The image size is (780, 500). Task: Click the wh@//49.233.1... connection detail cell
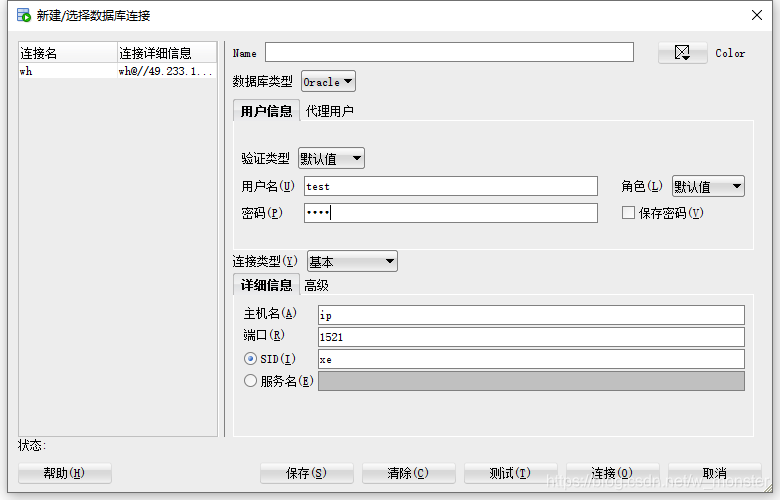coord(167,71)
